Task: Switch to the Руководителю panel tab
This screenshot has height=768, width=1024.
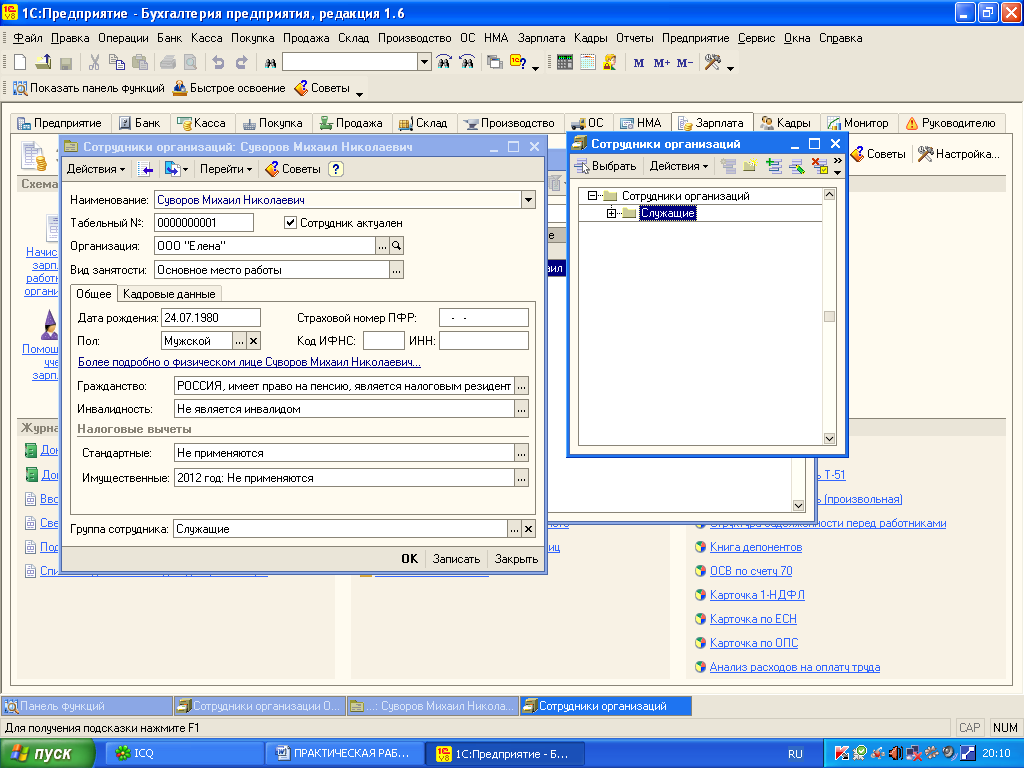Action: pos(951,123)
